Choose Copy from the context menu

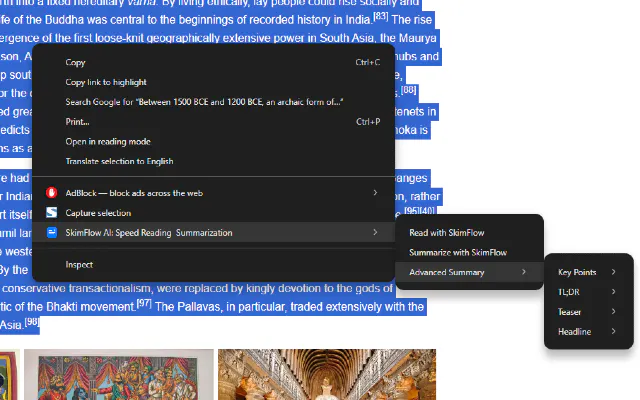coord(213,62)
